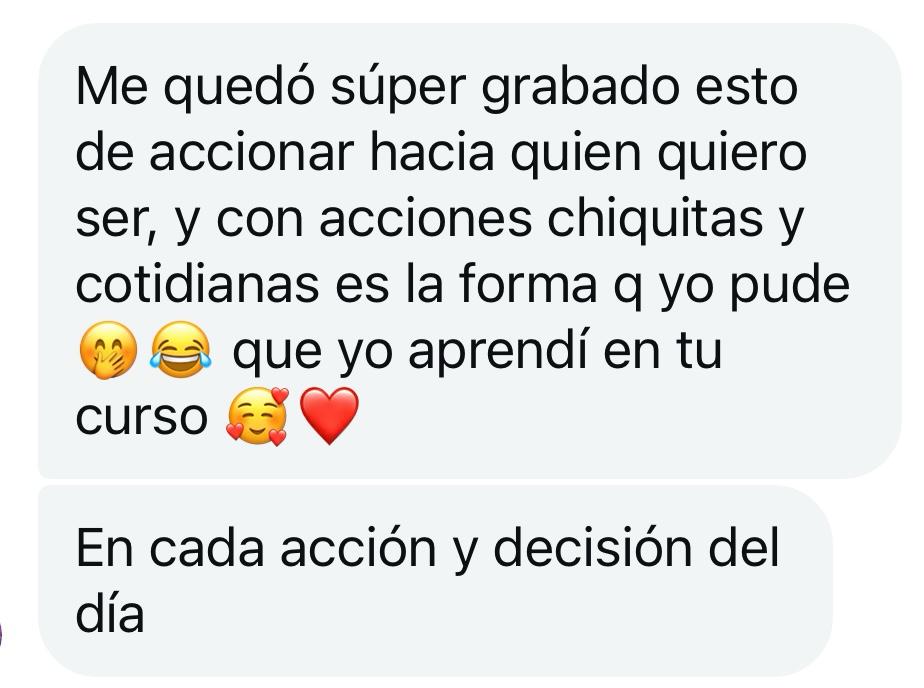
Task: Click the word 'día' in second message
Action: [x=110, y=614]
